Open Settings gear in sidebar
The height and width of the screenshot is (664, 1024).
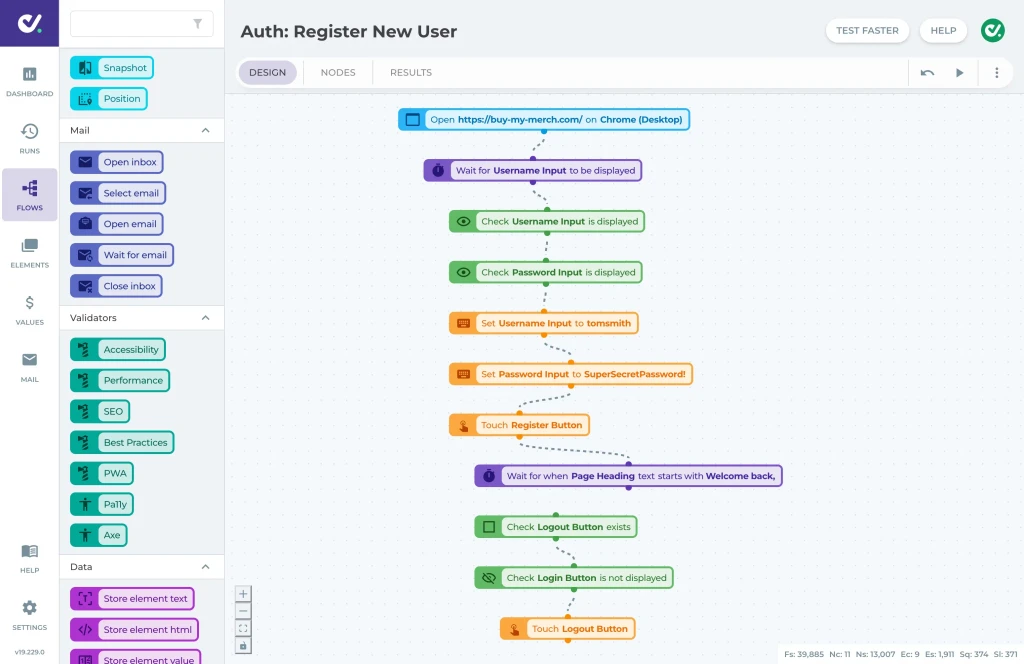pyautogui.click(x=29, y=615)
